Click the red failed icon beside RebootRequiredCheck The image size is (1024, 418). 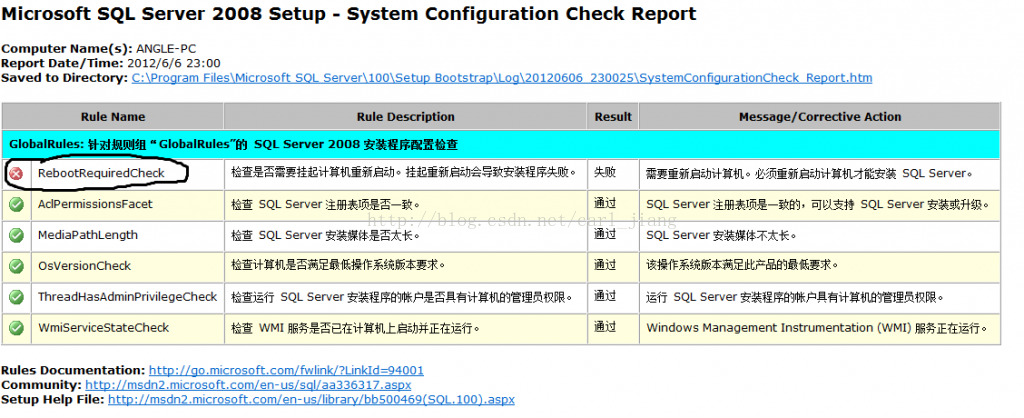(x=16, y=174)
